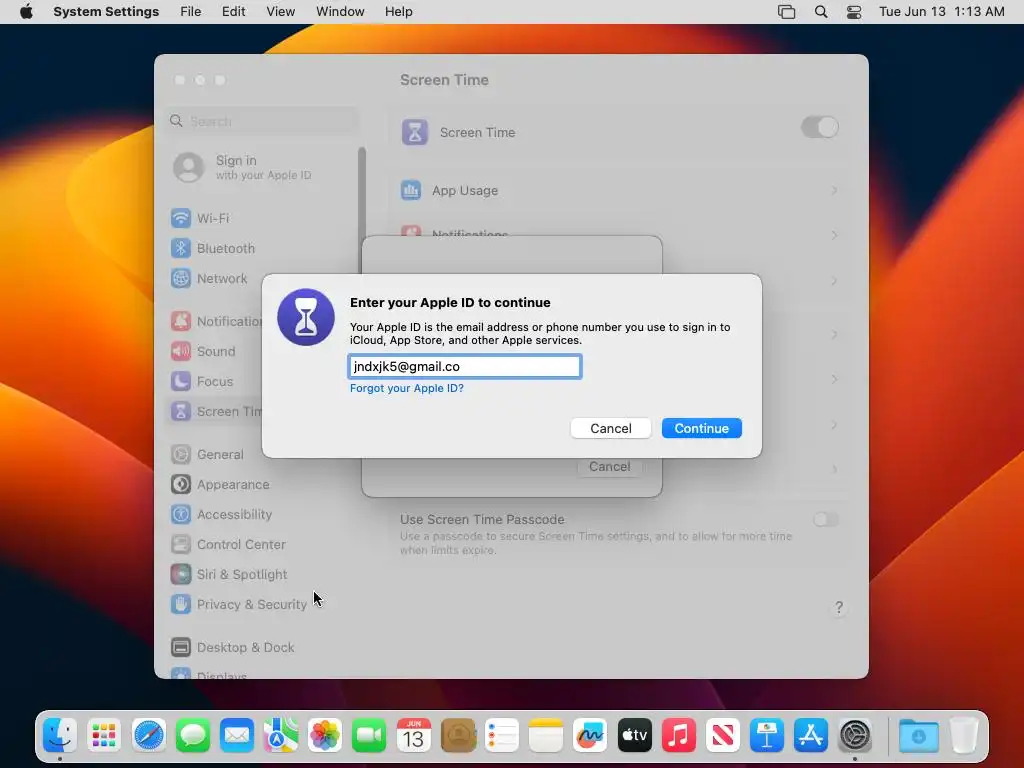Select Wi-Fi icon in sidebar

[181, 218]
